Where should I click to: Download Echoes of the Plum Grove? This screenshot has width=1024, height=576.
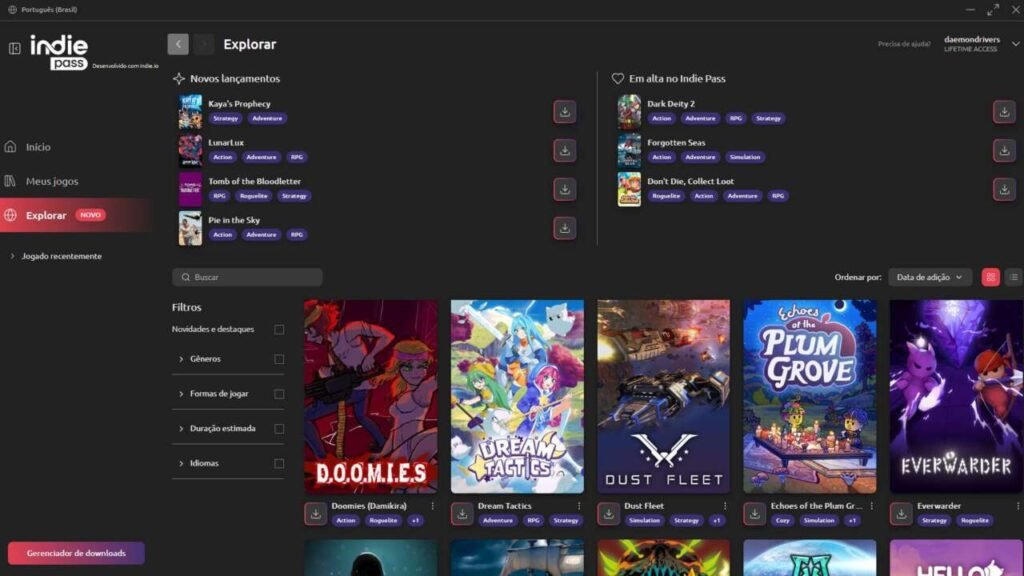coord(754,513)
